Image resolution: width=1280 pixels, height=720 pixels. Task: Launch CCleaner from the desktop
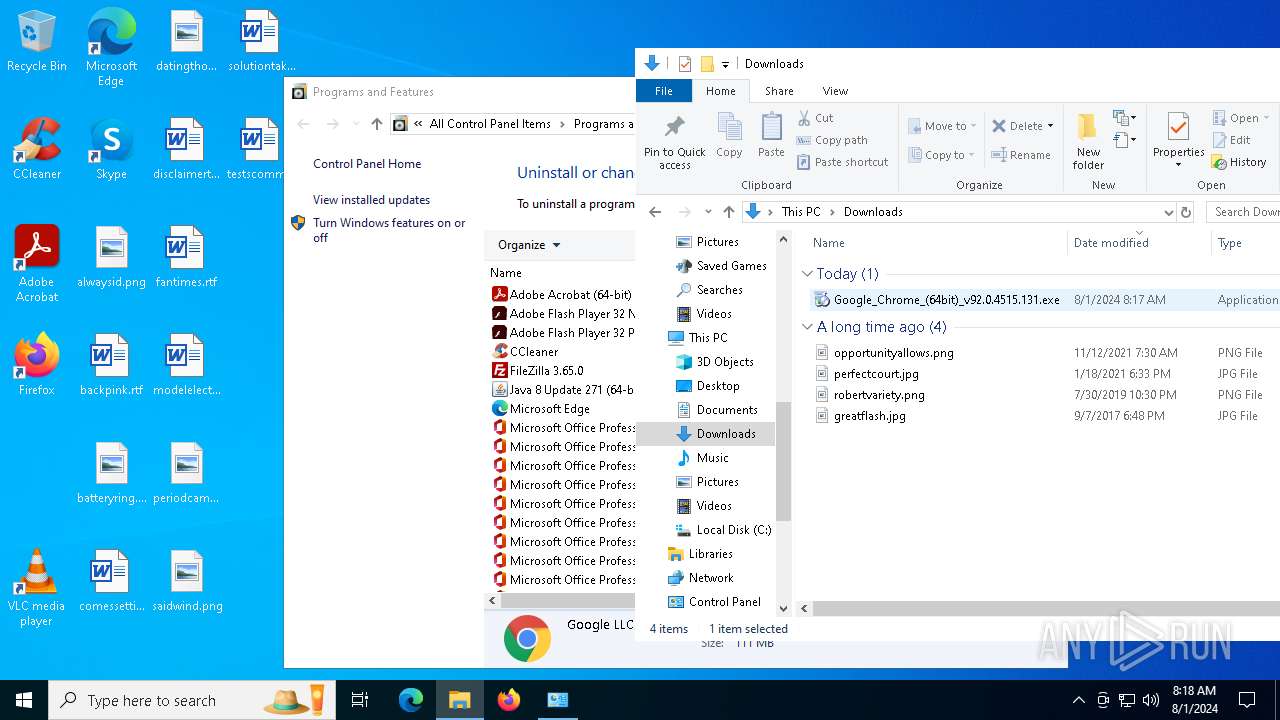click(x=36, y=150)
